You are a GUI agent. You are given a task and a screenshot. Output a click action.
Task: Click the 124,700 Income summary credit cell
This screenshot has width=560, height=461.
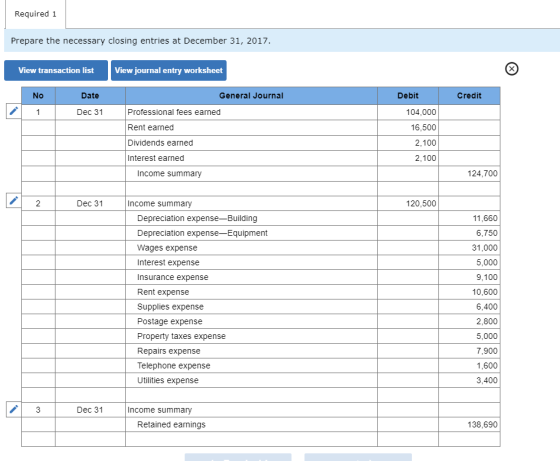[x=469, y=174]
